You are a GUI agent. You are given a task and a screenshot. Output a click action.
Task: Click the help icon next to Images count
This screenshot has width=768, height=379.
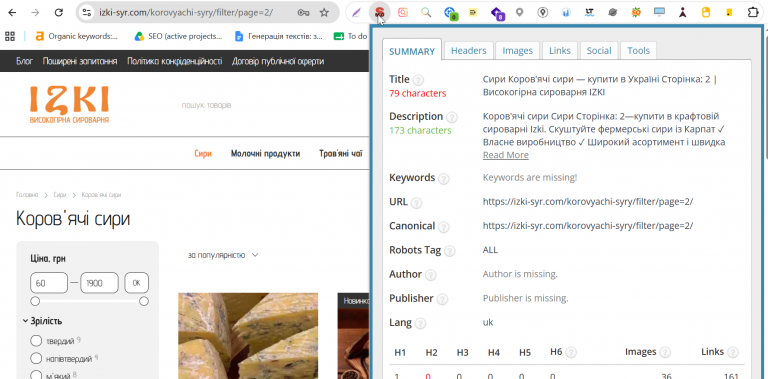pyautogui.click(x=665, y=352)
